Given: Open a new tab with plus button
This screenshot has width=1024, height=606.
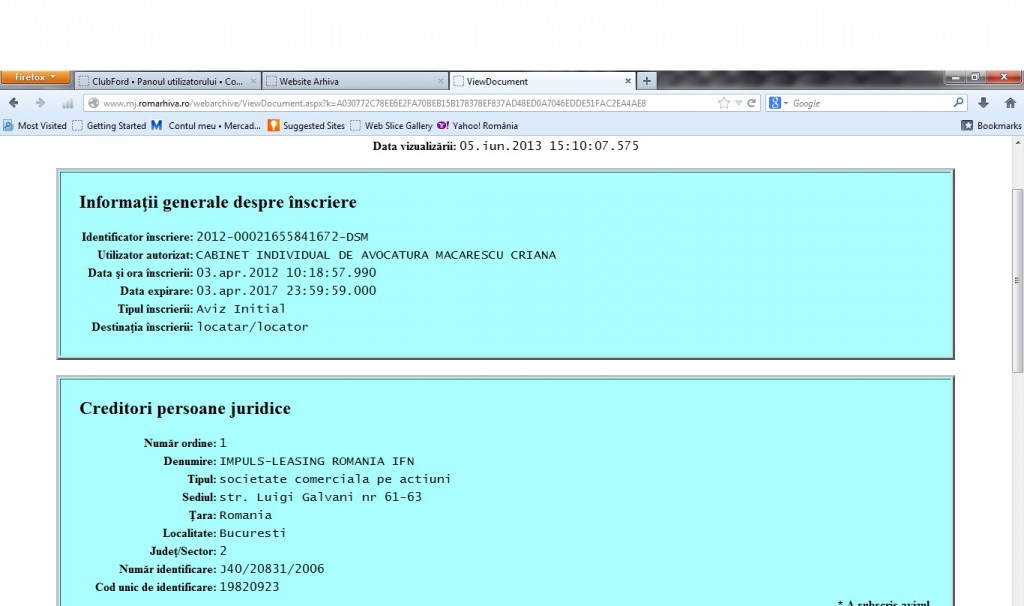Looking at the screenshot, I should 647,81.
